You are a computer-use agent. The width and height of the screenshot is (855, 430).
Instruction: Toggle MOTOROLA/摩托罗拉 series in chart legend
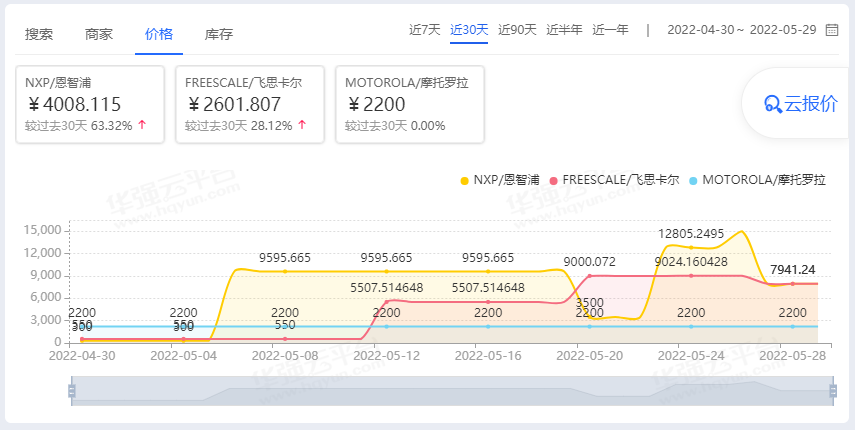pyautogui.click(x=758, y=180)
